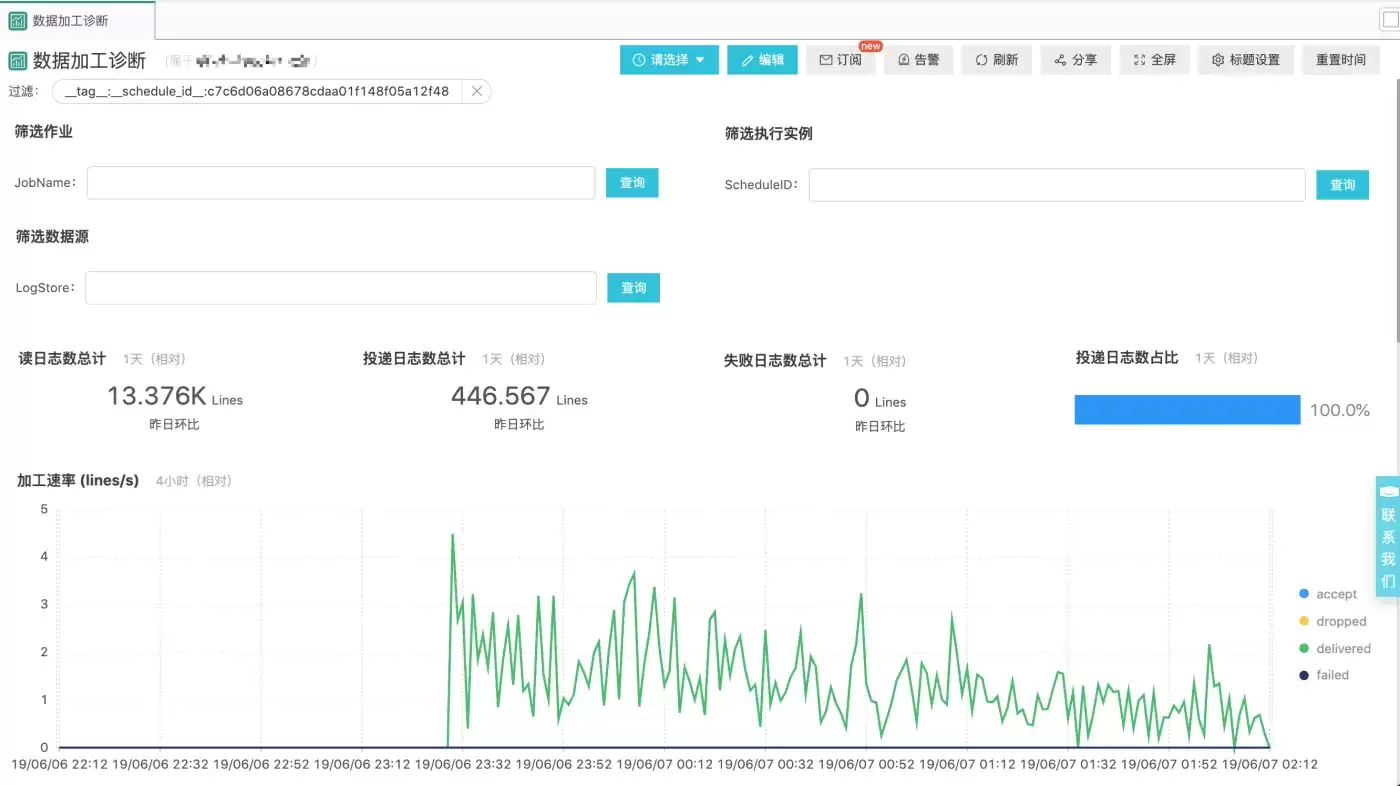This screenshot has height=786, width=1400.
Task: Click the 查询 button next to ScheduleID
Action: 1343,185
